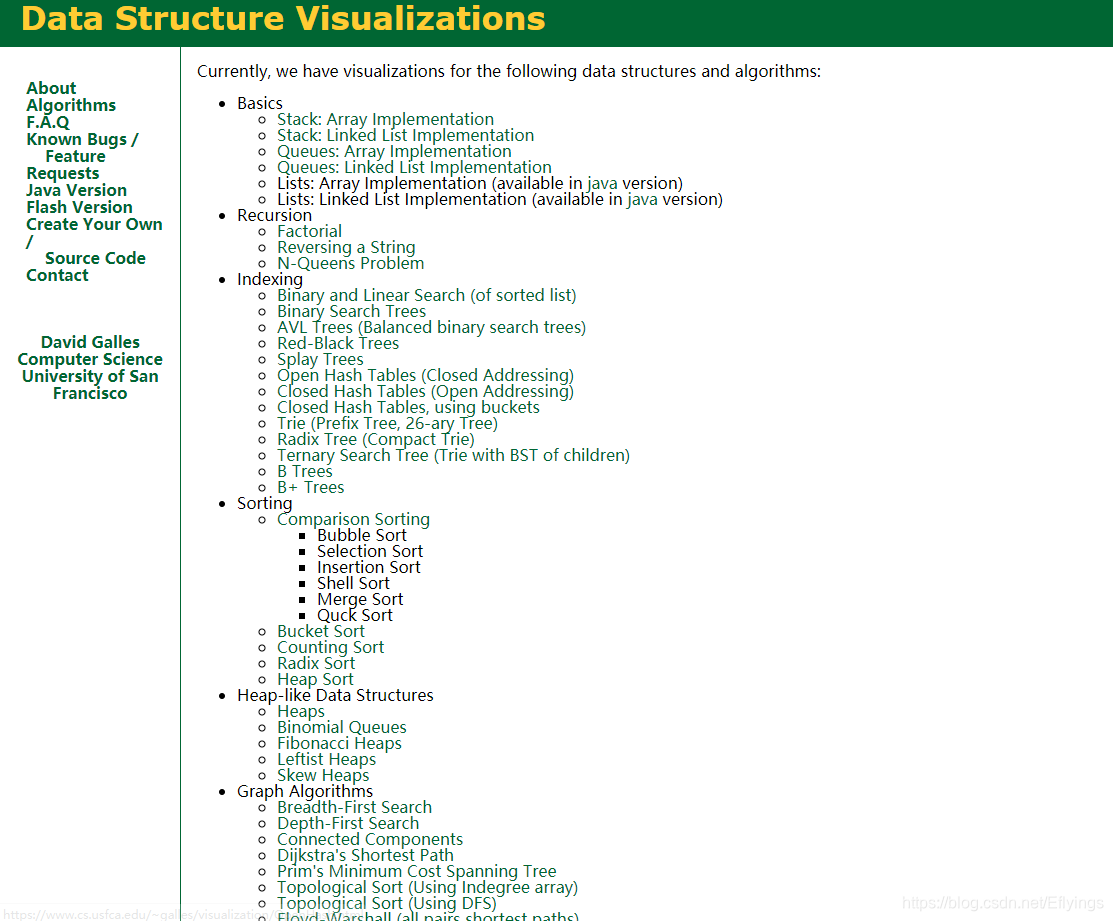Open David Galles homepage link
Viewport: 1113px width, 921px height.
[x=90, y=342]
